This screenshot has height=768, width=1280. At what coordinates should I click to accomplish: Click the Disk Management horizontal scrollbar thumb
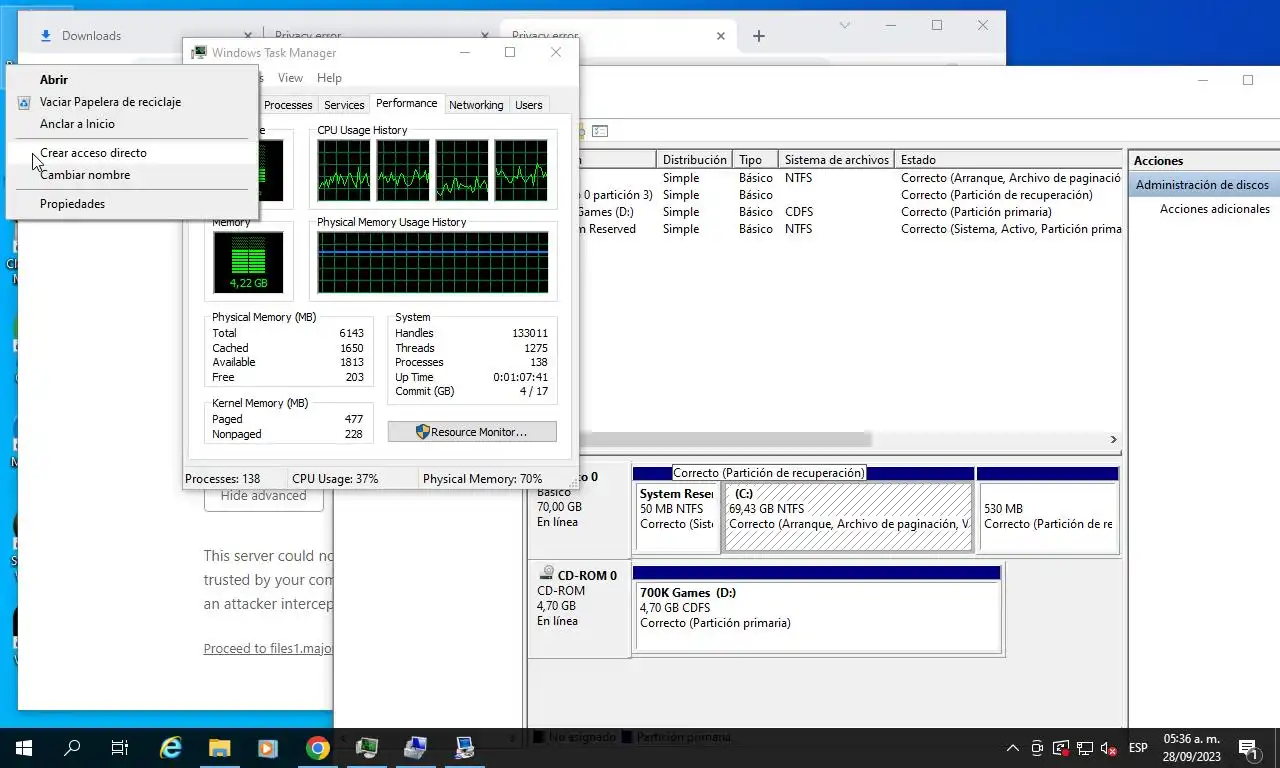pyautogui.click(x=724, y=439)
